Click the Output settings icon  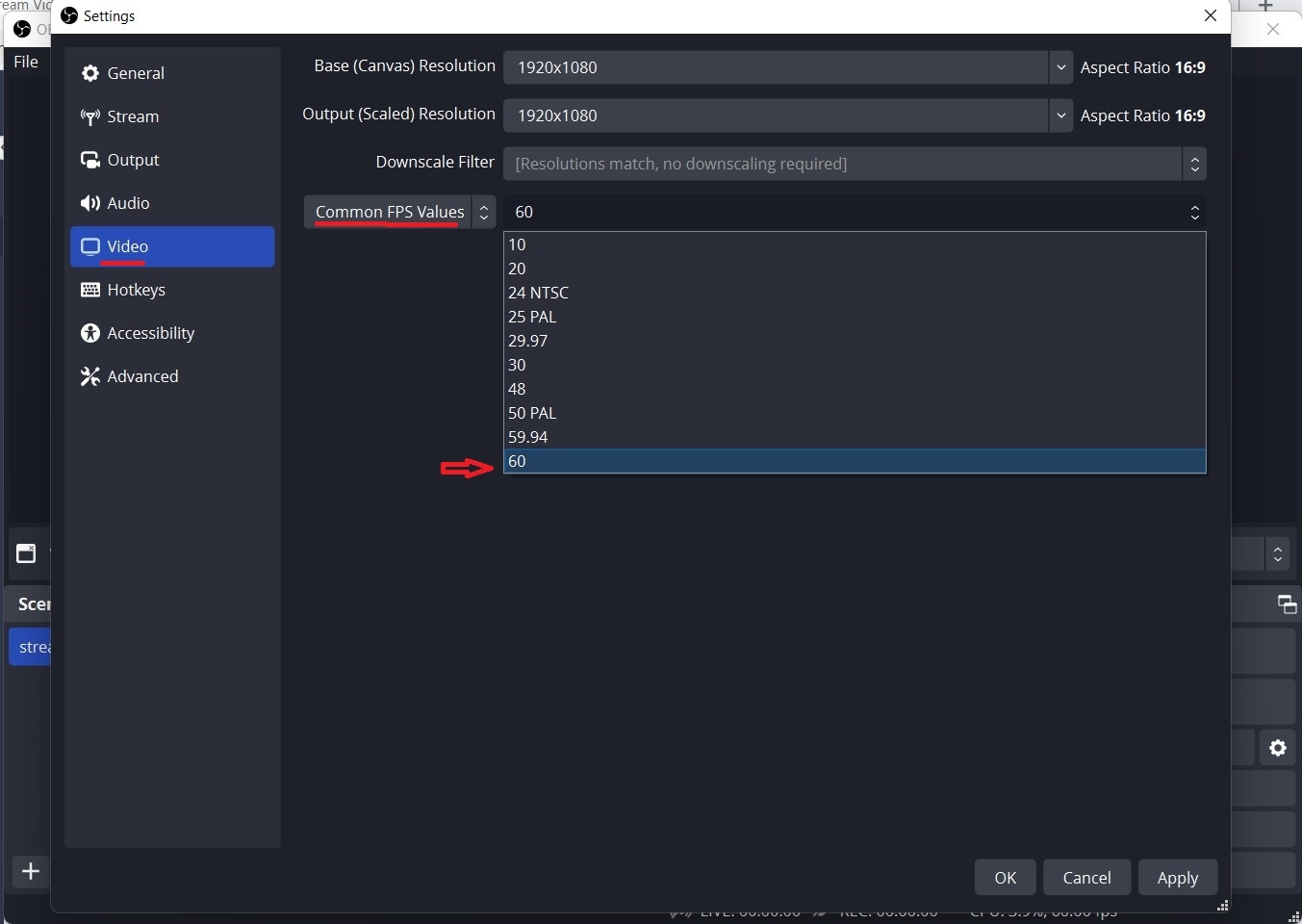point(90,160)
